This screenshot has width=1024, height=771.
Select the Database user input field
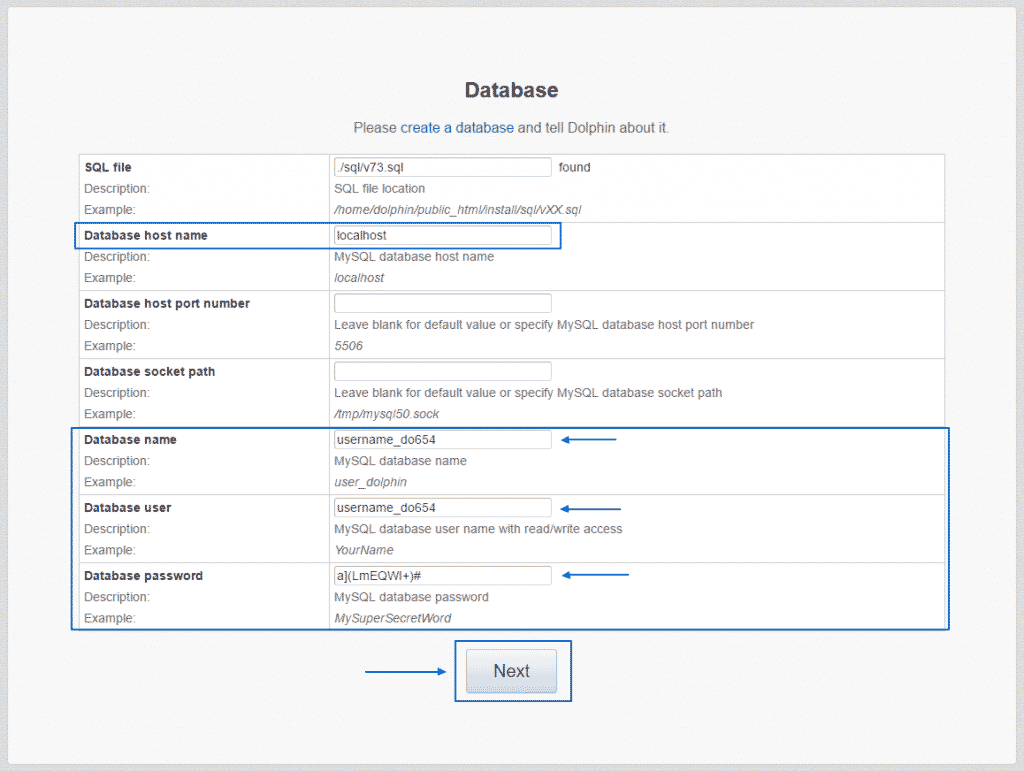coord(442,507)
